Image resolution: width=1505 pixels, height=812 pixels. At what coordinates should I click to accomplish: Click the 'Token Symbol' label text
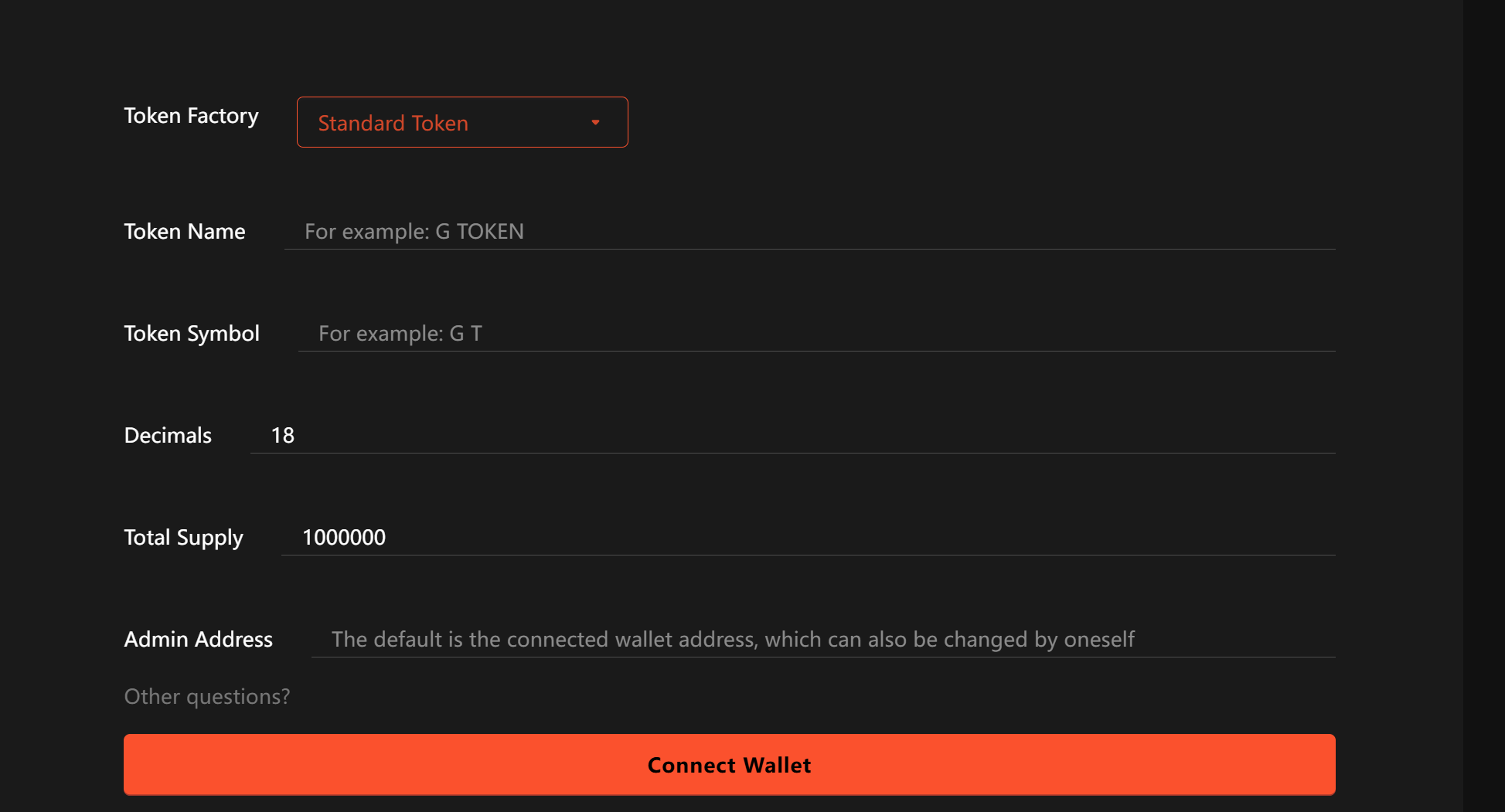[191, 333]
